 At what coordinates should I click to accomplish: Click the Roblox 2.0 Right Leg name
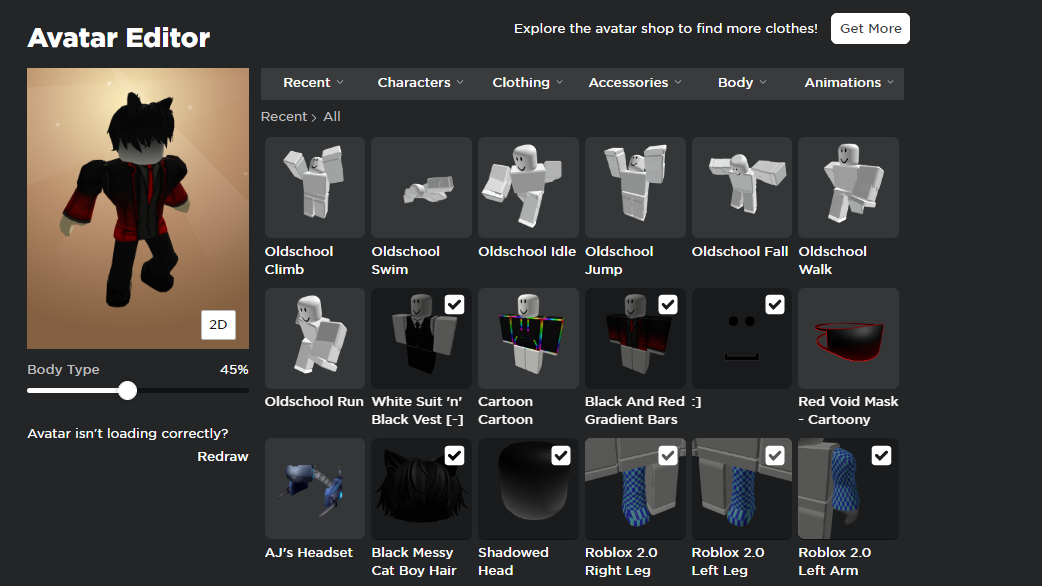tap(621, 561)
